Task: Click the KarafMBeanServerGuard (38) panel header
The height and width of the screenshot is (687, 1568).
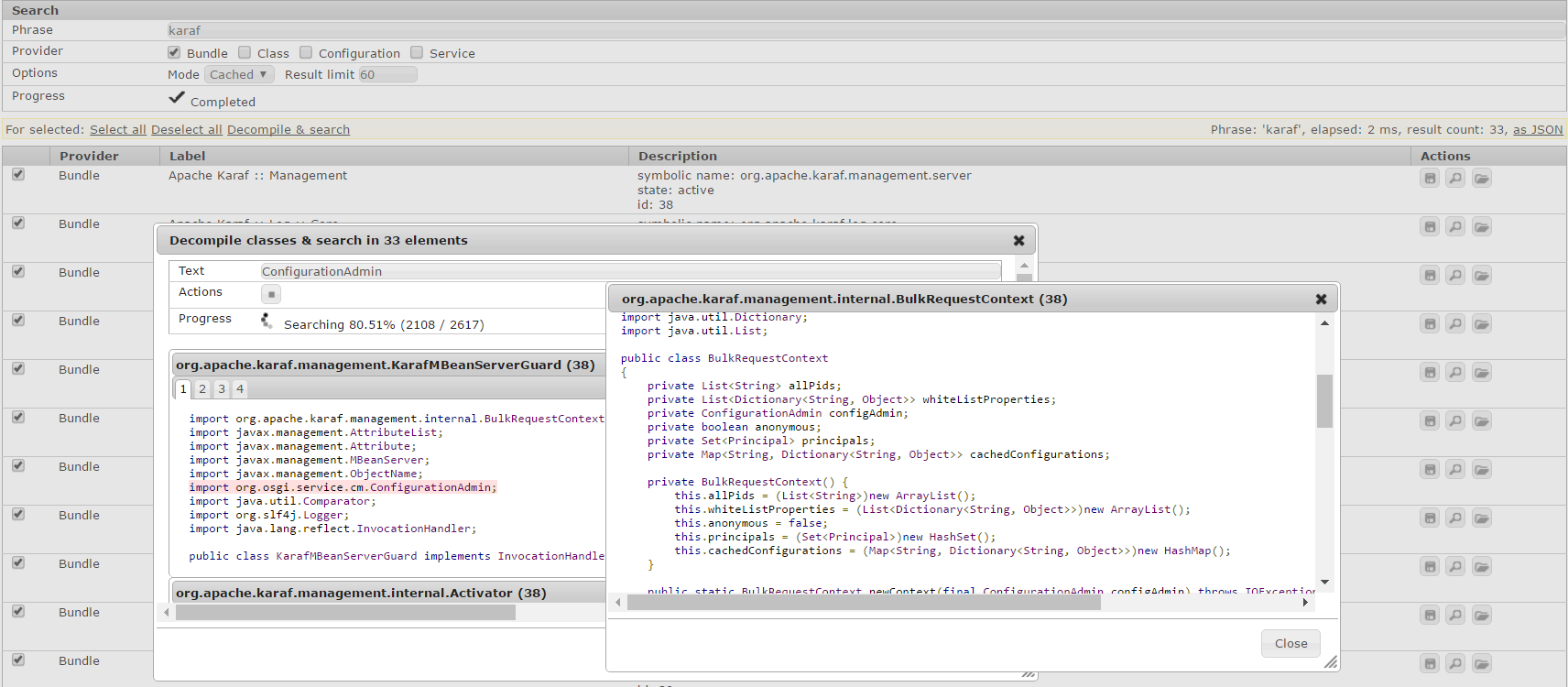Action: (389, 365)
